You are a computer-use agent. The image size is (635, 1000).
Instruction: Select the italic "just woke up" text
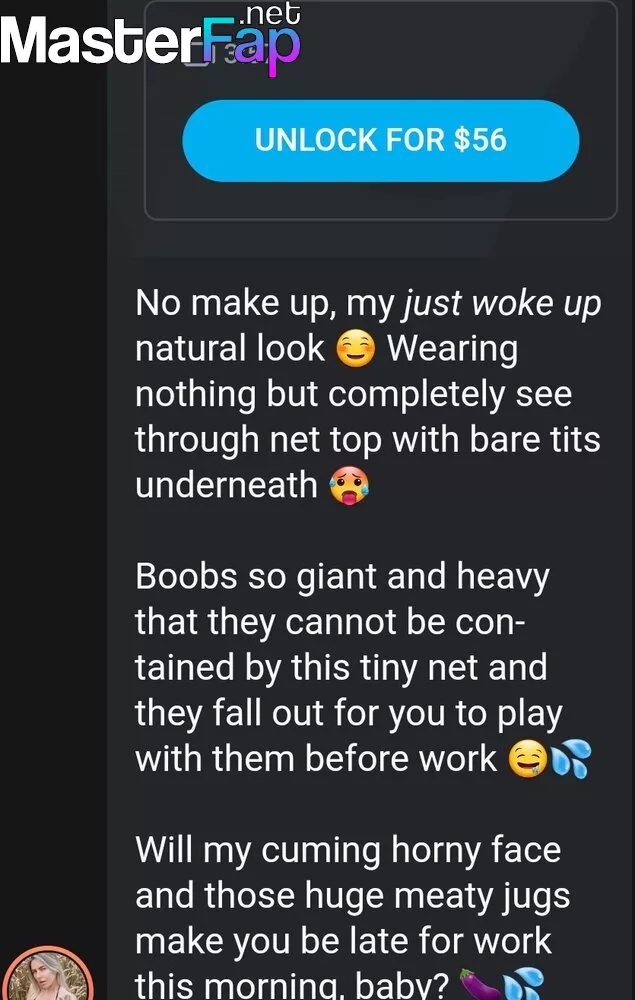(502, 304)
